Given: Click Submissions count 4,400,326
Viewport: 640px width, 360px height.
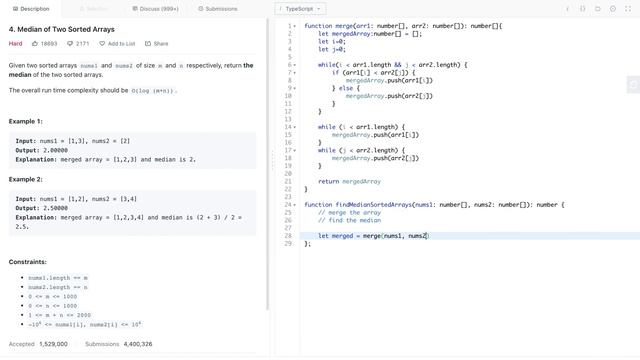Looking at the screenshot, I should [x=138, y=344].
